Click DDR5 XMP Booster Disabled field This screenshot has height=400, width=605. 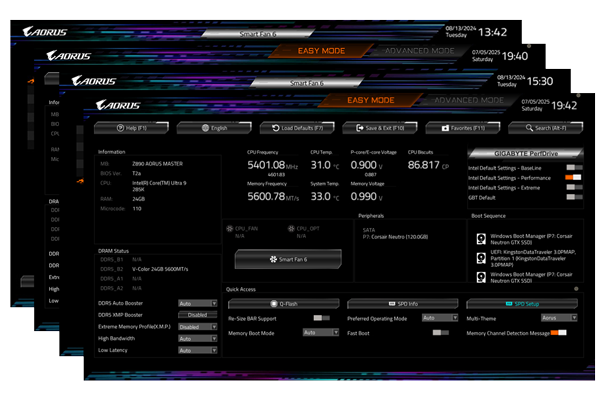point(198,315)
